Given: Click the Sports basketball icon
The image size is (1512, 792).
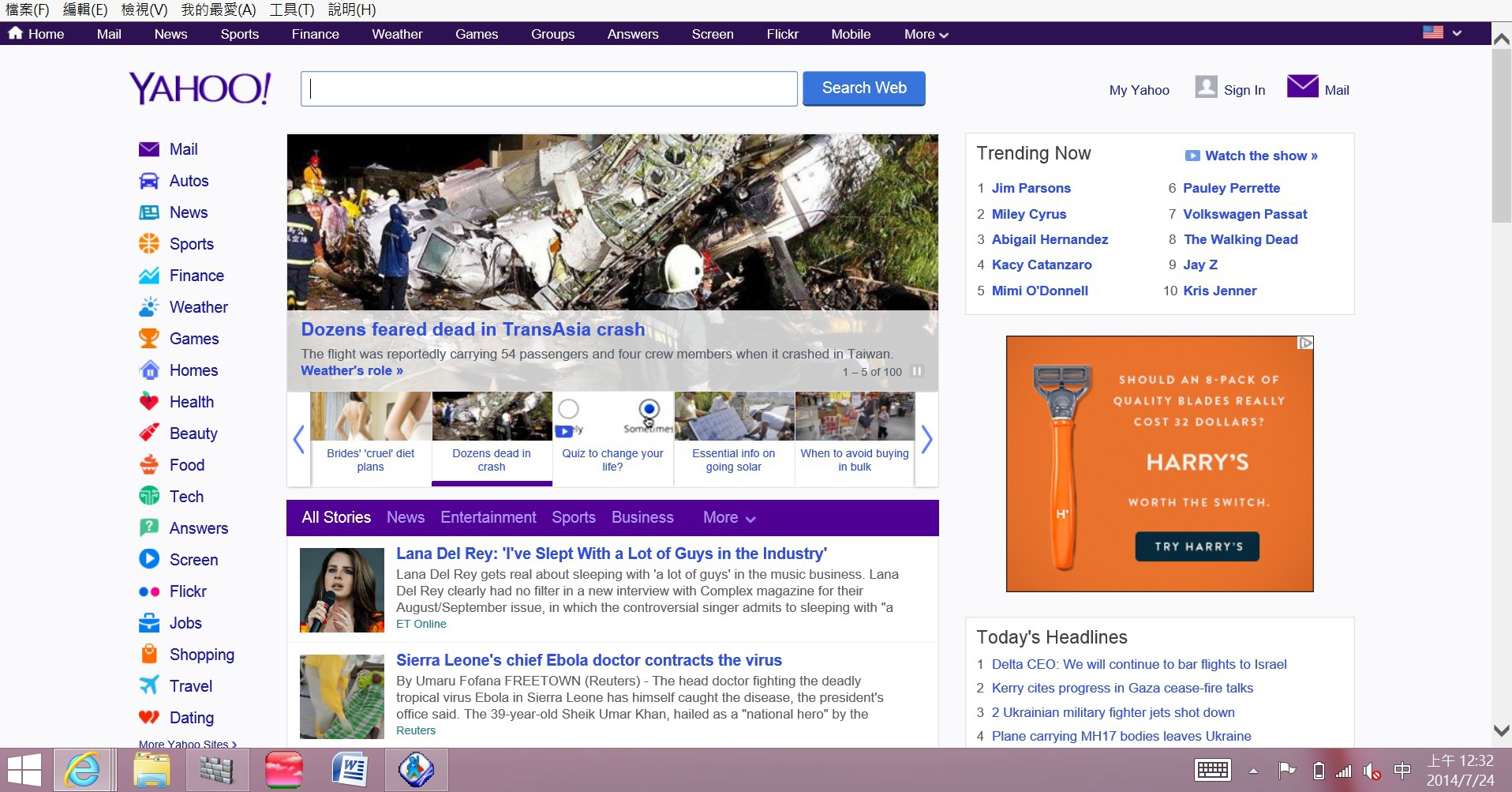Looking at the screenshot, I should pos(149,244).
